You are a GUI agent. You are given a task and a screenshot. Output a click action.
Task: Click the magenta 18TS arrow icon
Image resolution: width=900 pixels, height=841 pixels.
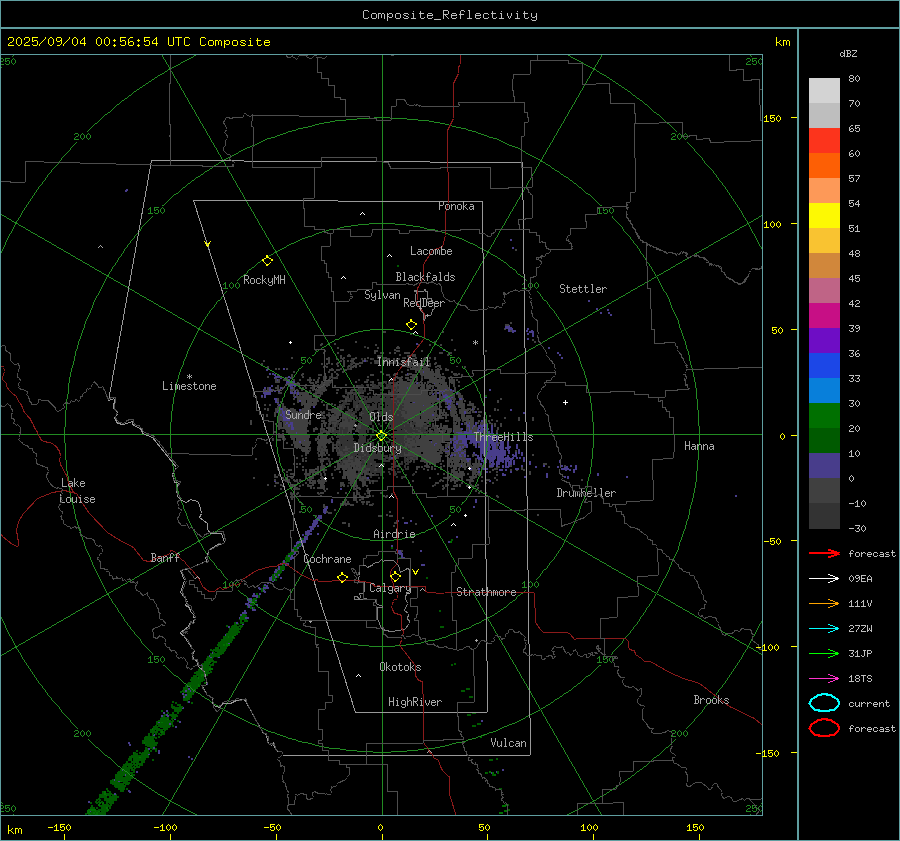pyautogui.click(x=824, y=679)
